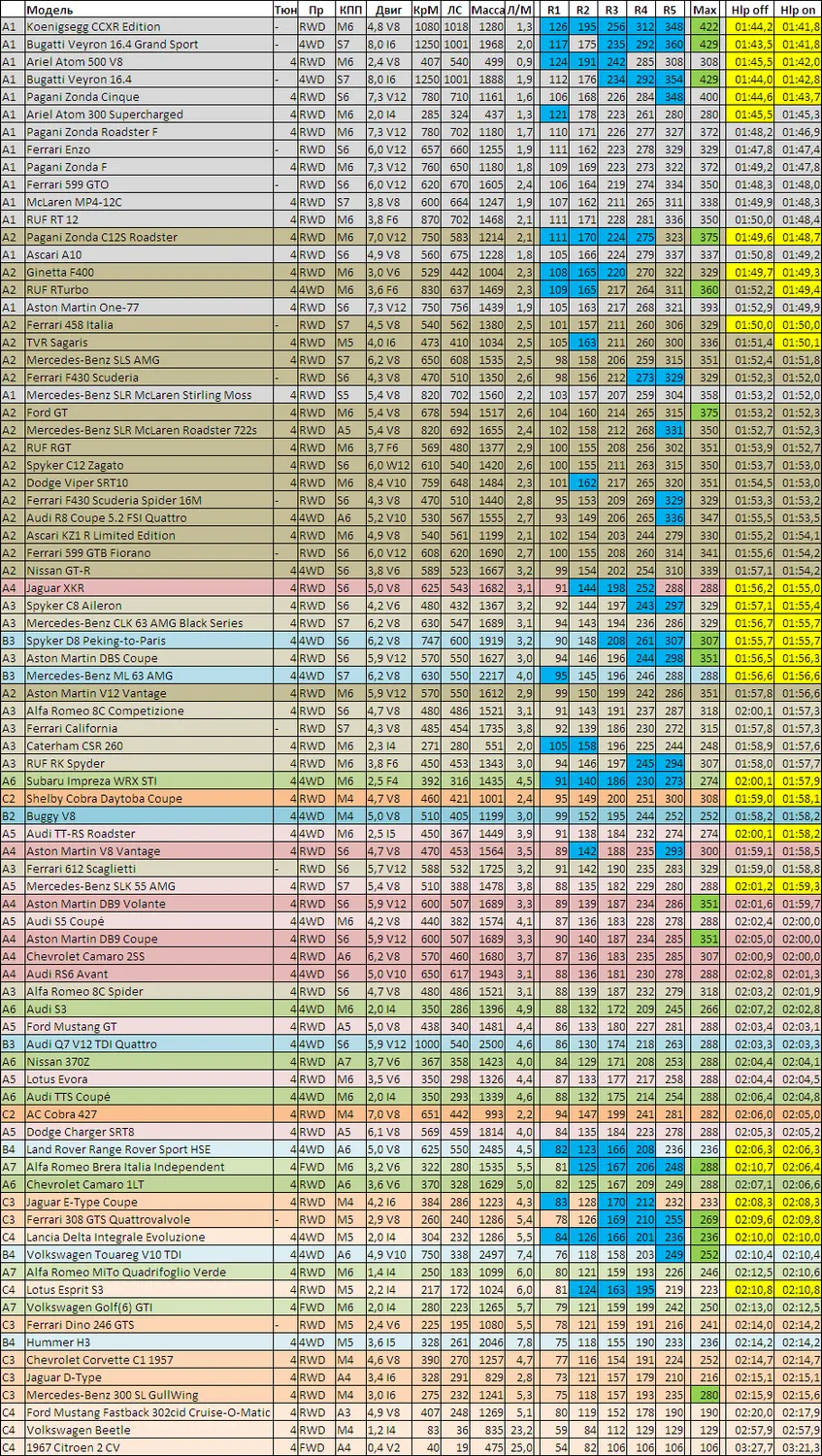Click the 'Audi Q7 V12 TDI Quattro' cell
Image resolution: width=822 pixels, height=1456 pixels.
[x=148, y=1044]
